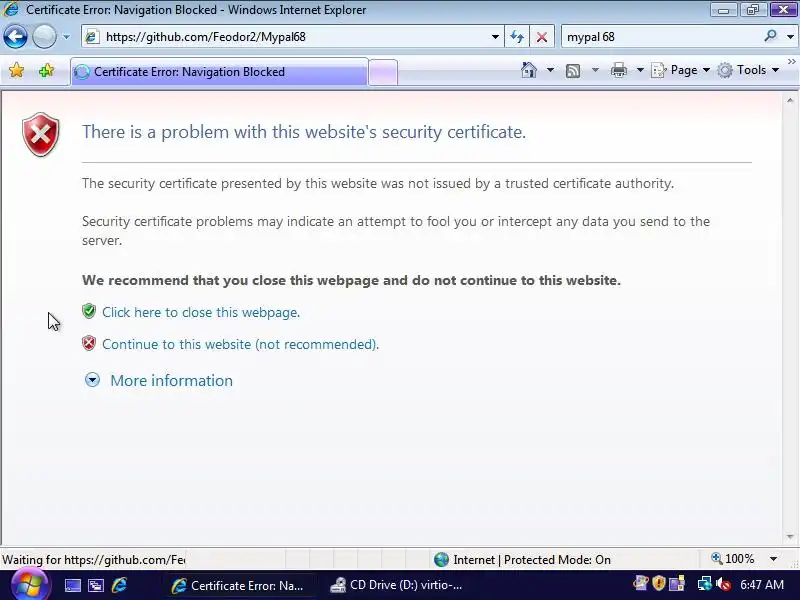The width and height of the screenshot is (800, 600).
Task: Click Add to Favorites icon
Action: (46, 70)
